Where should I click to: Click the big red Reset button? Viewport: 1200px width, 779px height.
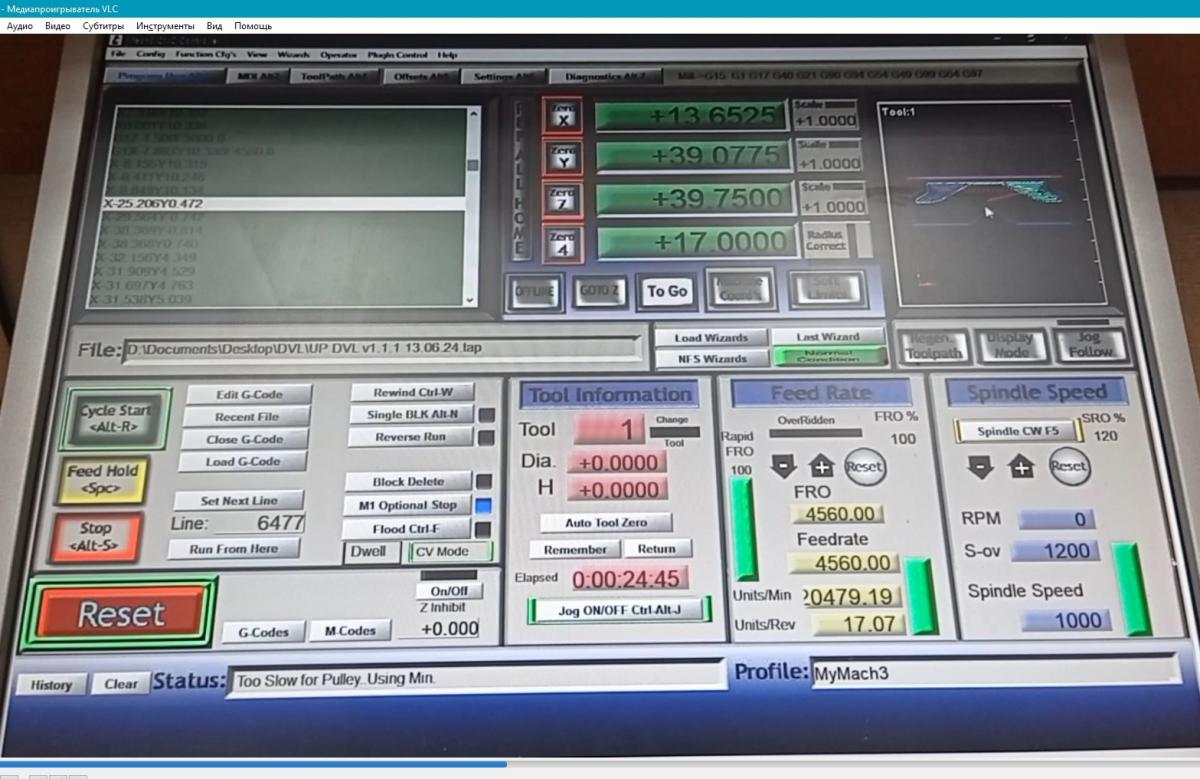tap(121, 613)
